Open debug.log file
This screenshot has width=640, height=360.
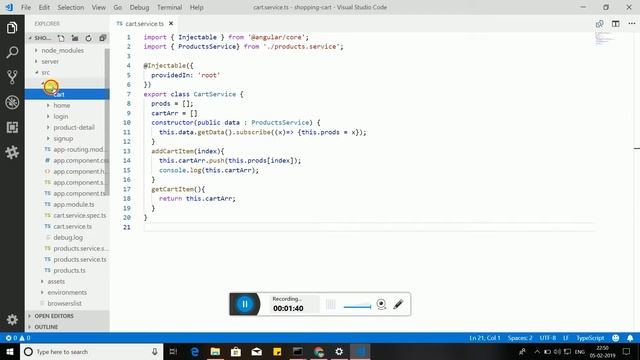[68, 237]
